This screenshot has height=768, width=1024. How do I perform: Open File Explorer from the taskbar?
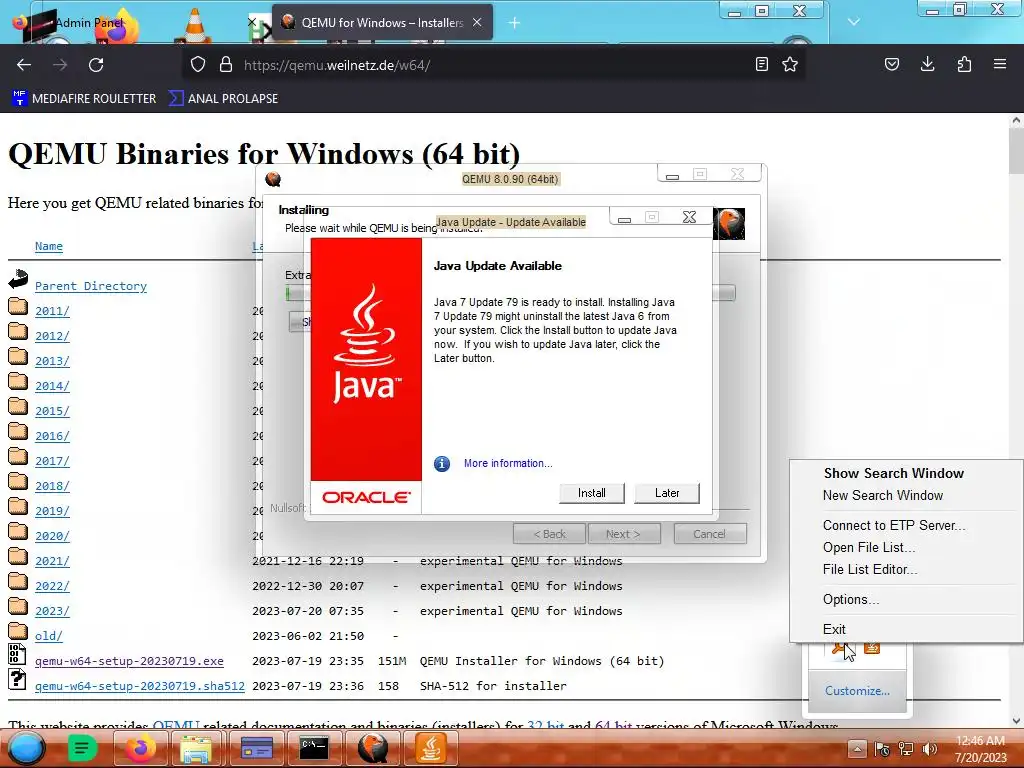click(196, 748)
